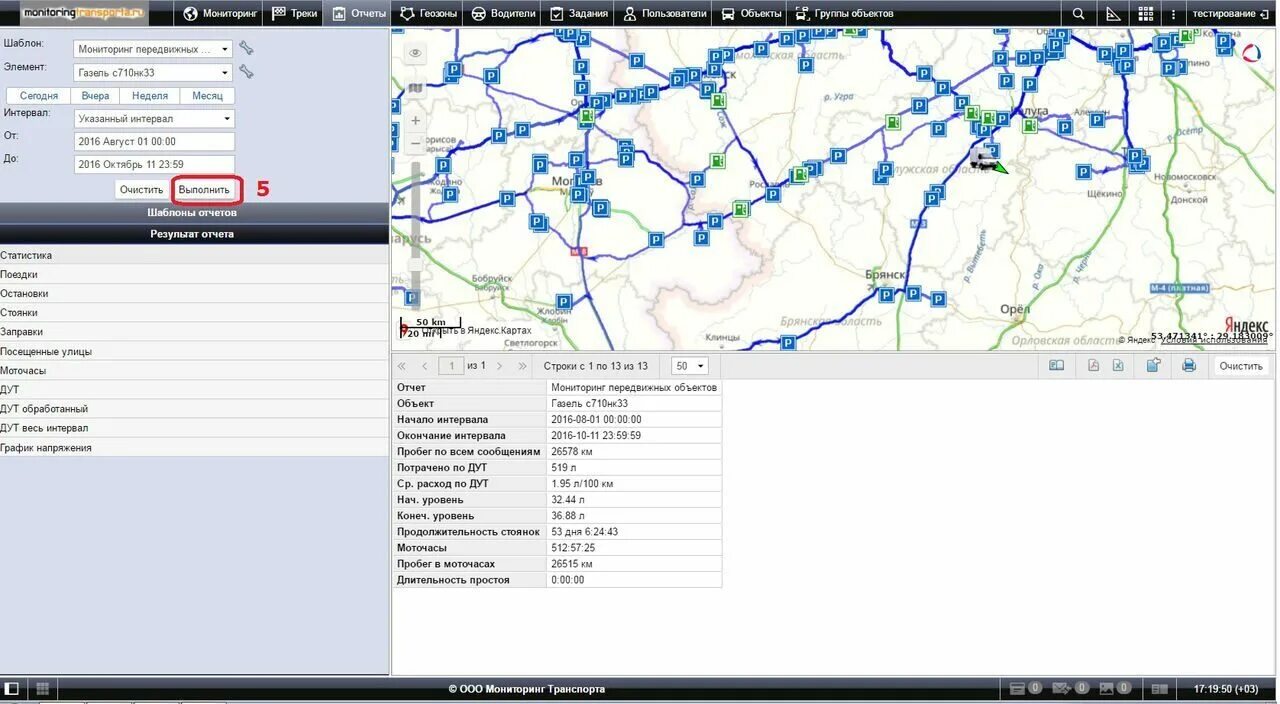Screen dimensions: 1280x704
Task: Go to previous page of report results
Action: 425,366
